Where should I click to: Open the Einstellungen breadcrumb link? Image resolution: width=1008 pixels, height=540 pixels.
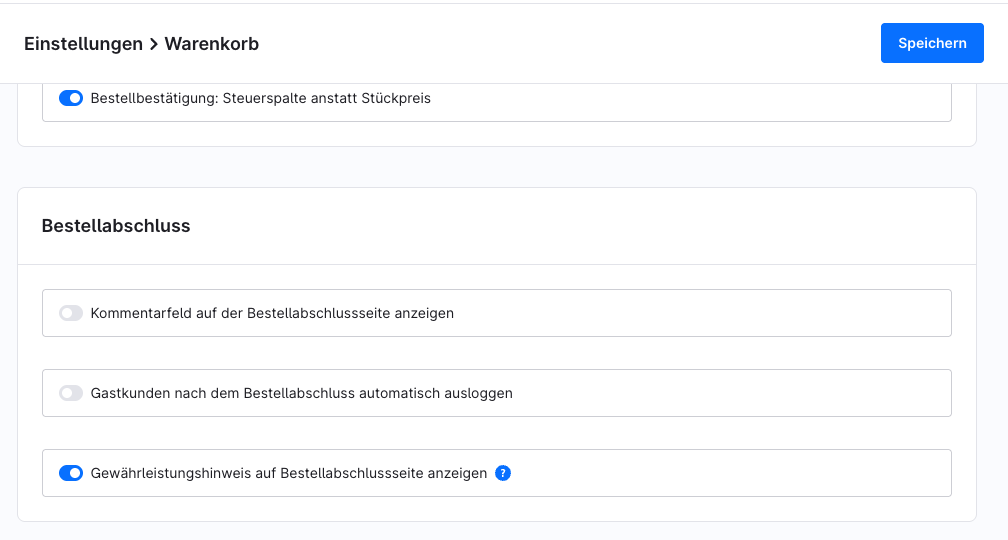tap(84, 44)
